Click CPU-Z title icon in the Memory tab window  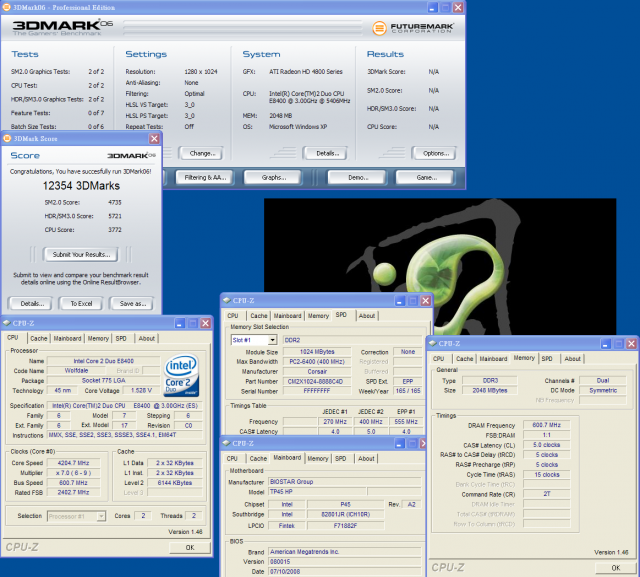[433, 344]
